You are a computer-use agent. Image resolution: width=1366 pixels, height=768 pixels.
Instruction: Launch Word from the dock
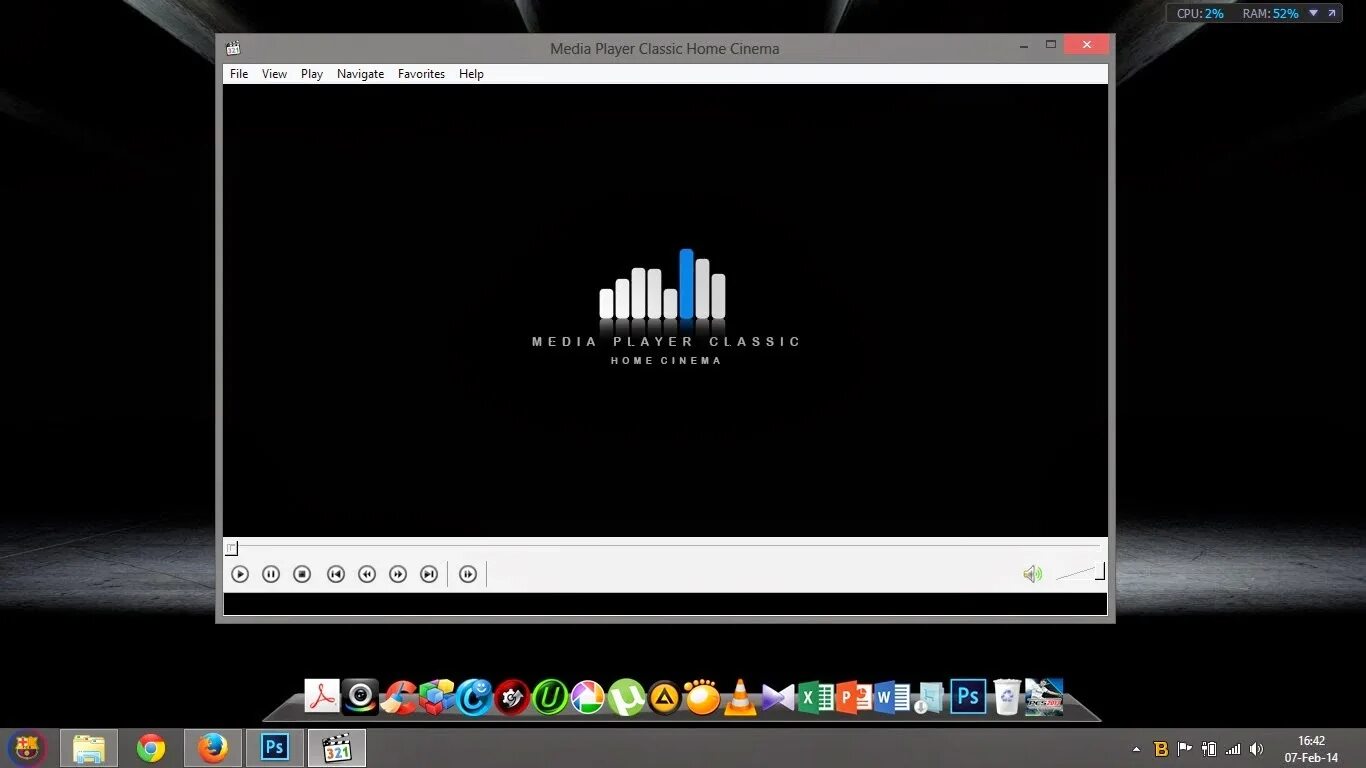(x=892, y=697)
